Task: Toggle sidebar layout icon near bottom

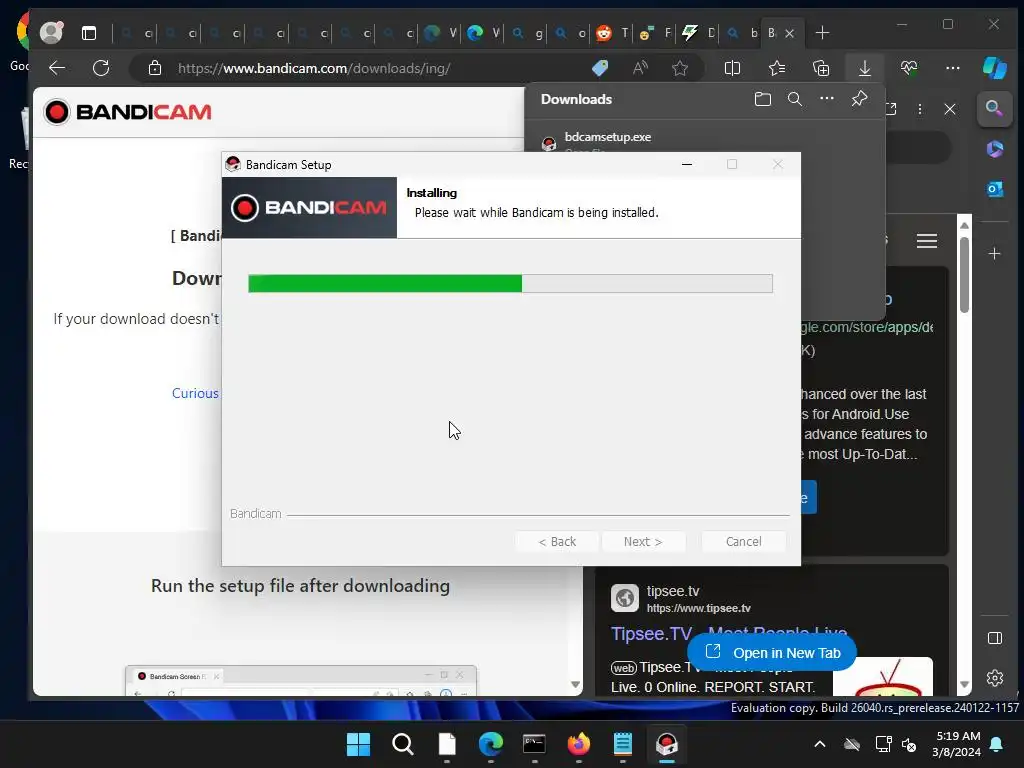Action: 995,638
